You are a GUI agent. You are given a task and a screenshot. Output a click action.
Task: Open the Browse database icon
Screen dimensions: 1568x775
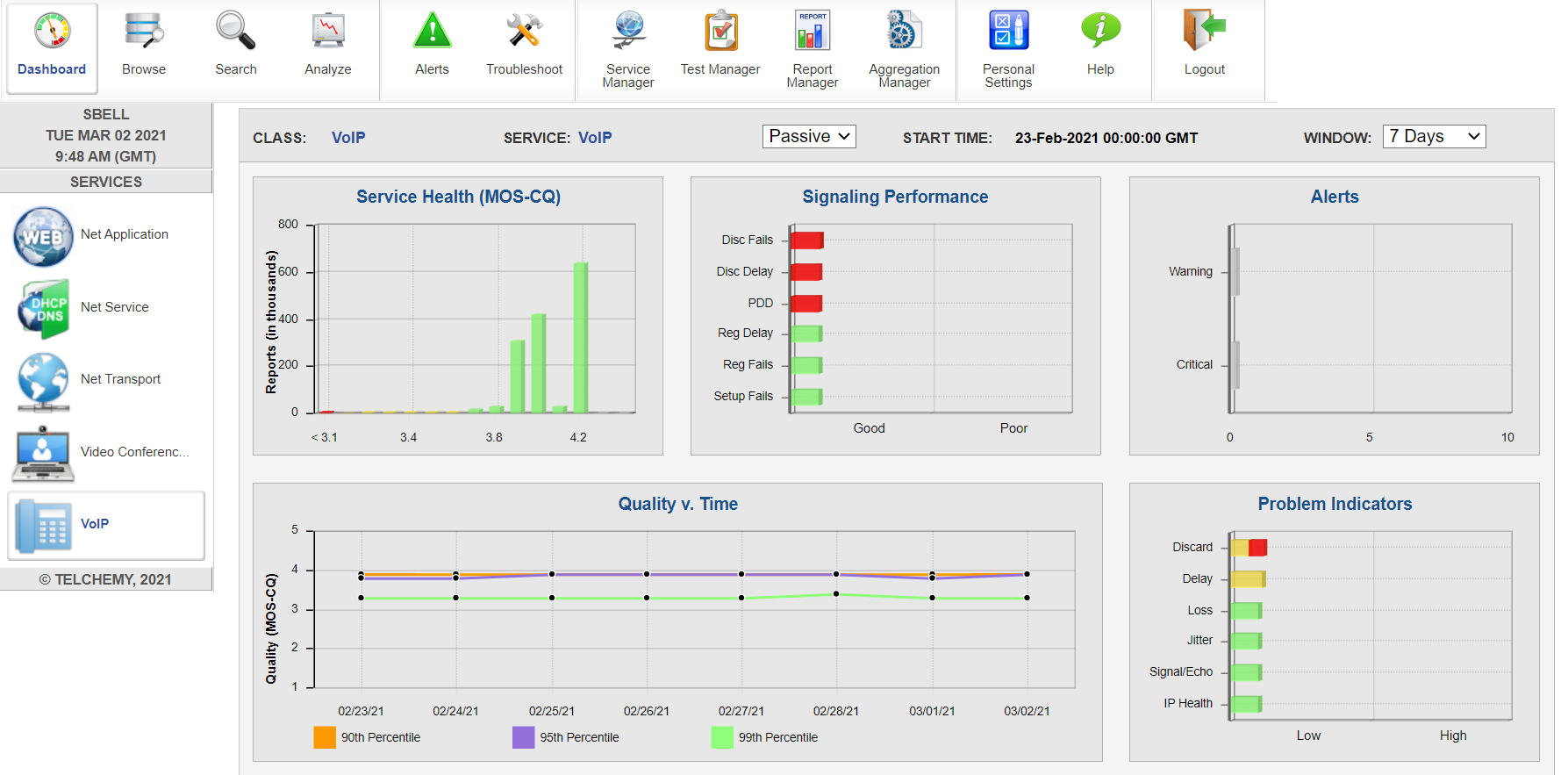[144, 32]
